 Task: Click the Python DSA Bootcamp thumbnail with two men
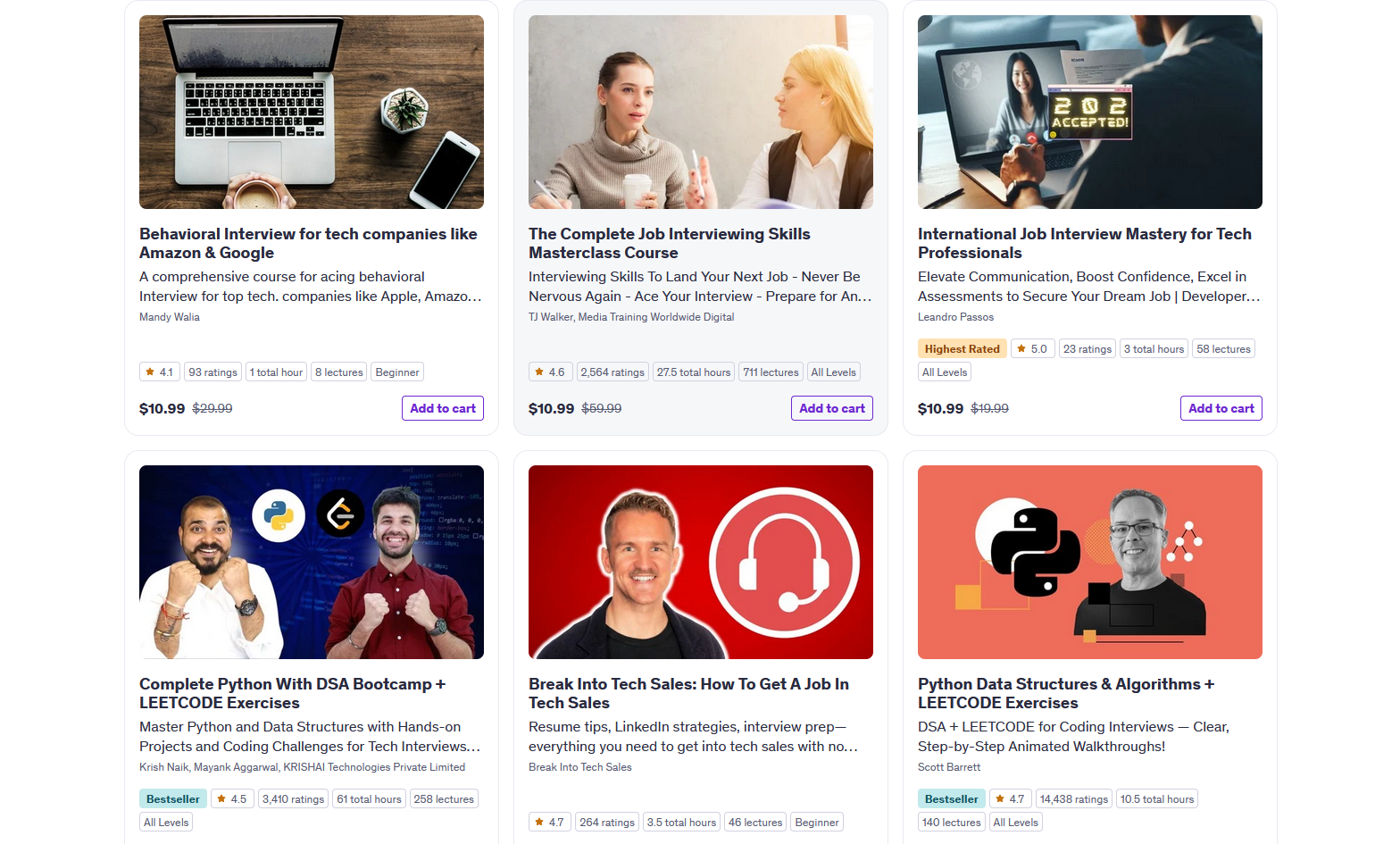(312, 562)
